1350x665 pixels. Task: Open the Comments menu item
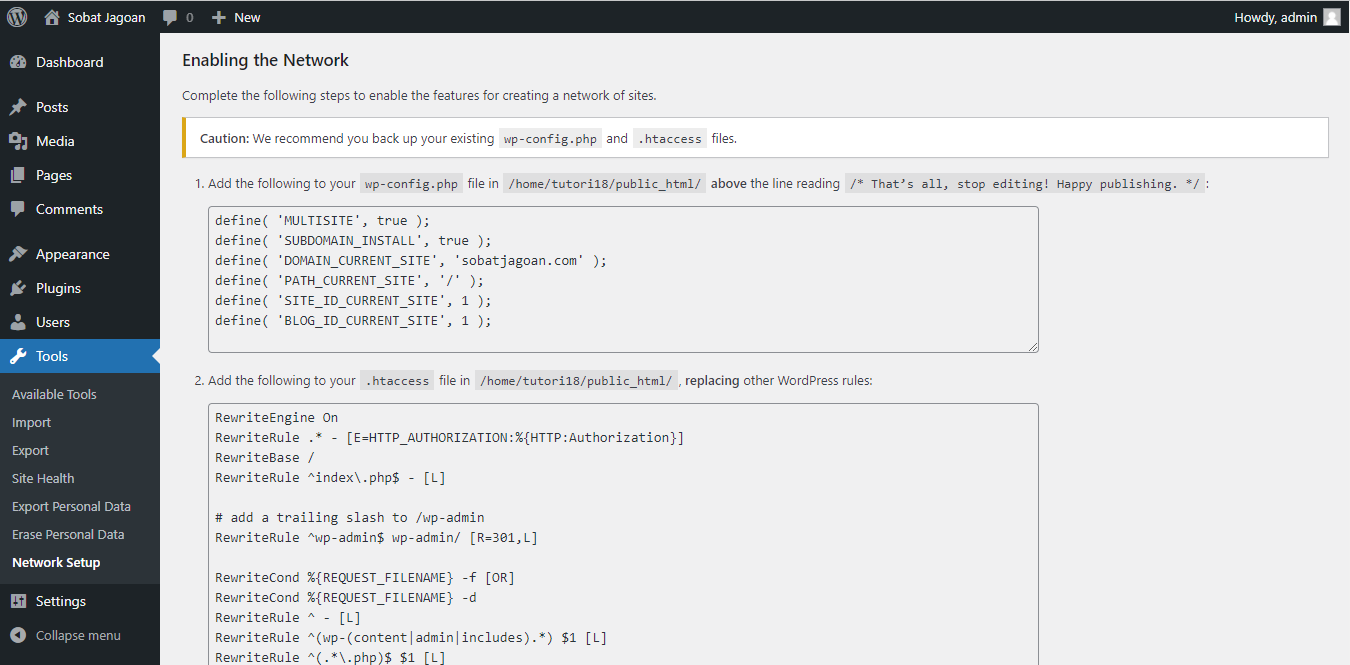(80, 209)
